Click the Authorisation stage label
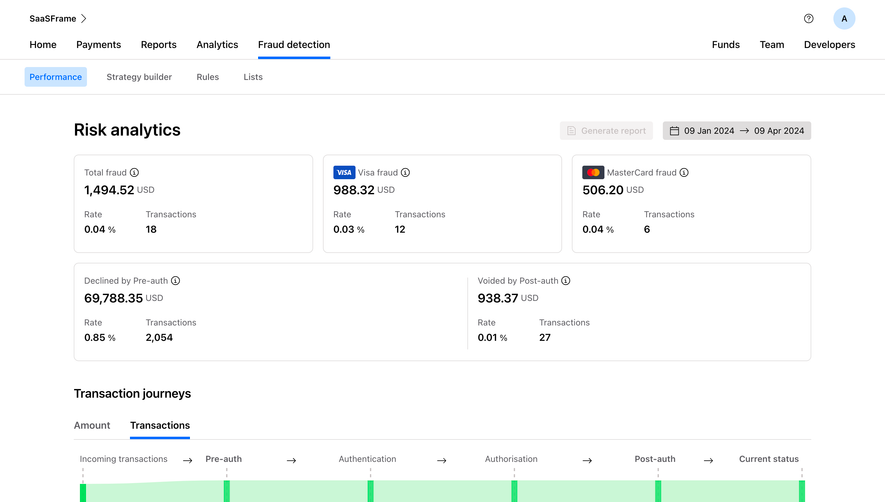The height and width of the screenshot is (502, 885). 511,459
